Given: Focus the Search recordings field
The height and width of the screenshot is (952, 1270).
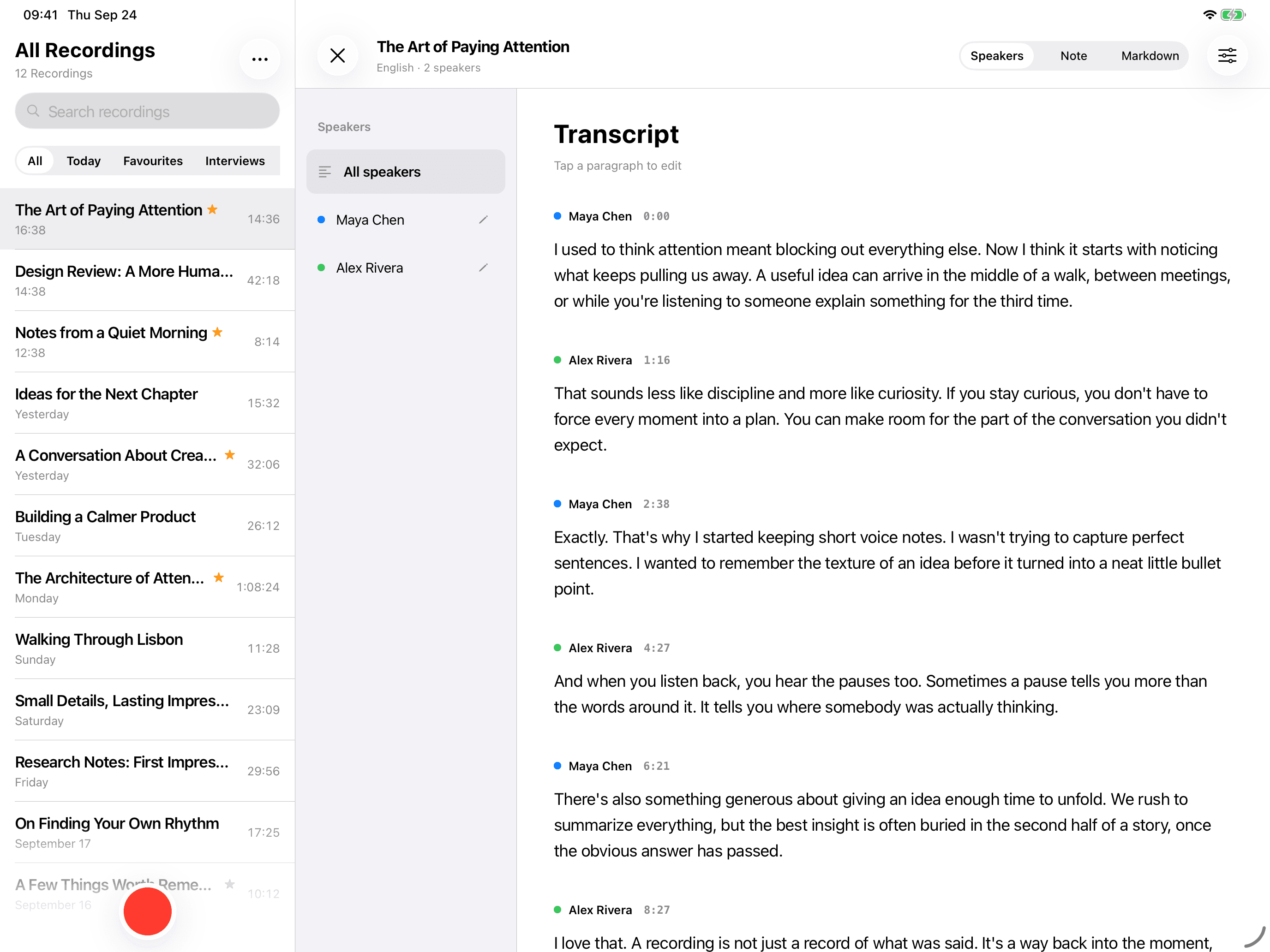Looking at the screenshot, I should (x=148, y=111).
